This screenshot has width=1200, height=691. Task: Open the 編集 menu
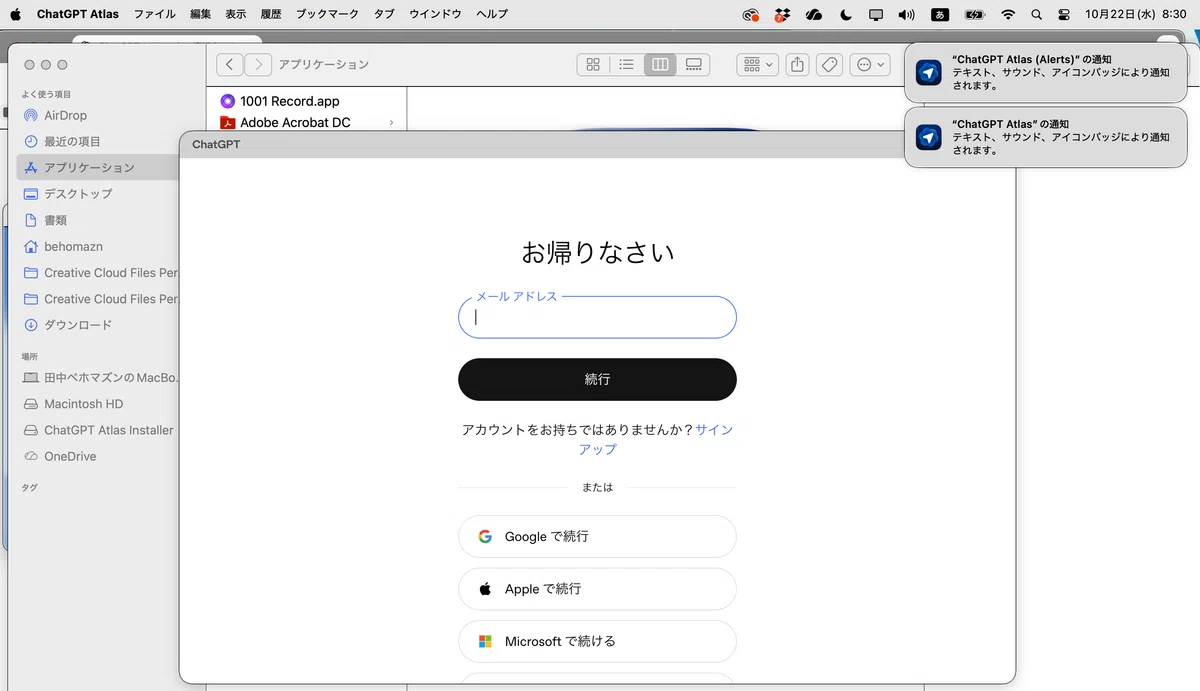(200, 14)
